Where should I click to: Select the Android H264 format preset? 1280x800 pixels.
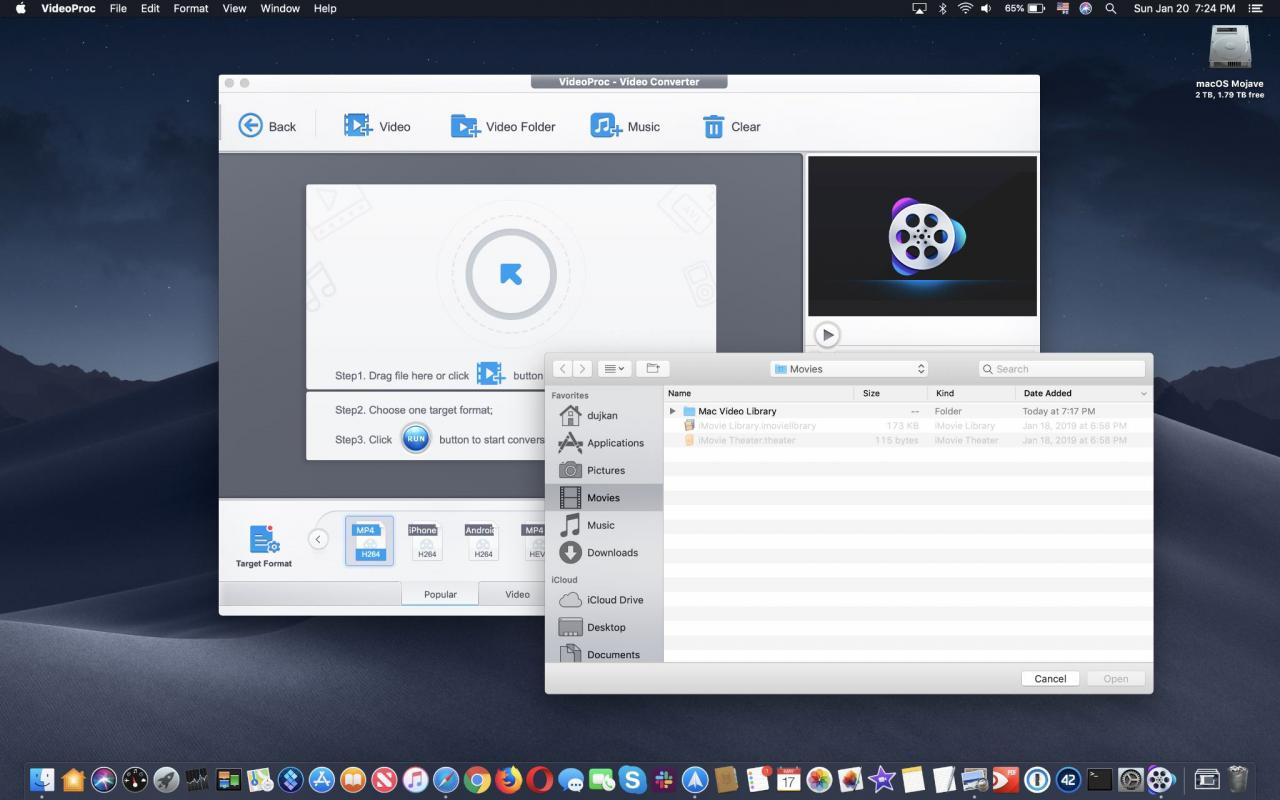pyautogui.click(x=482, y=541)
